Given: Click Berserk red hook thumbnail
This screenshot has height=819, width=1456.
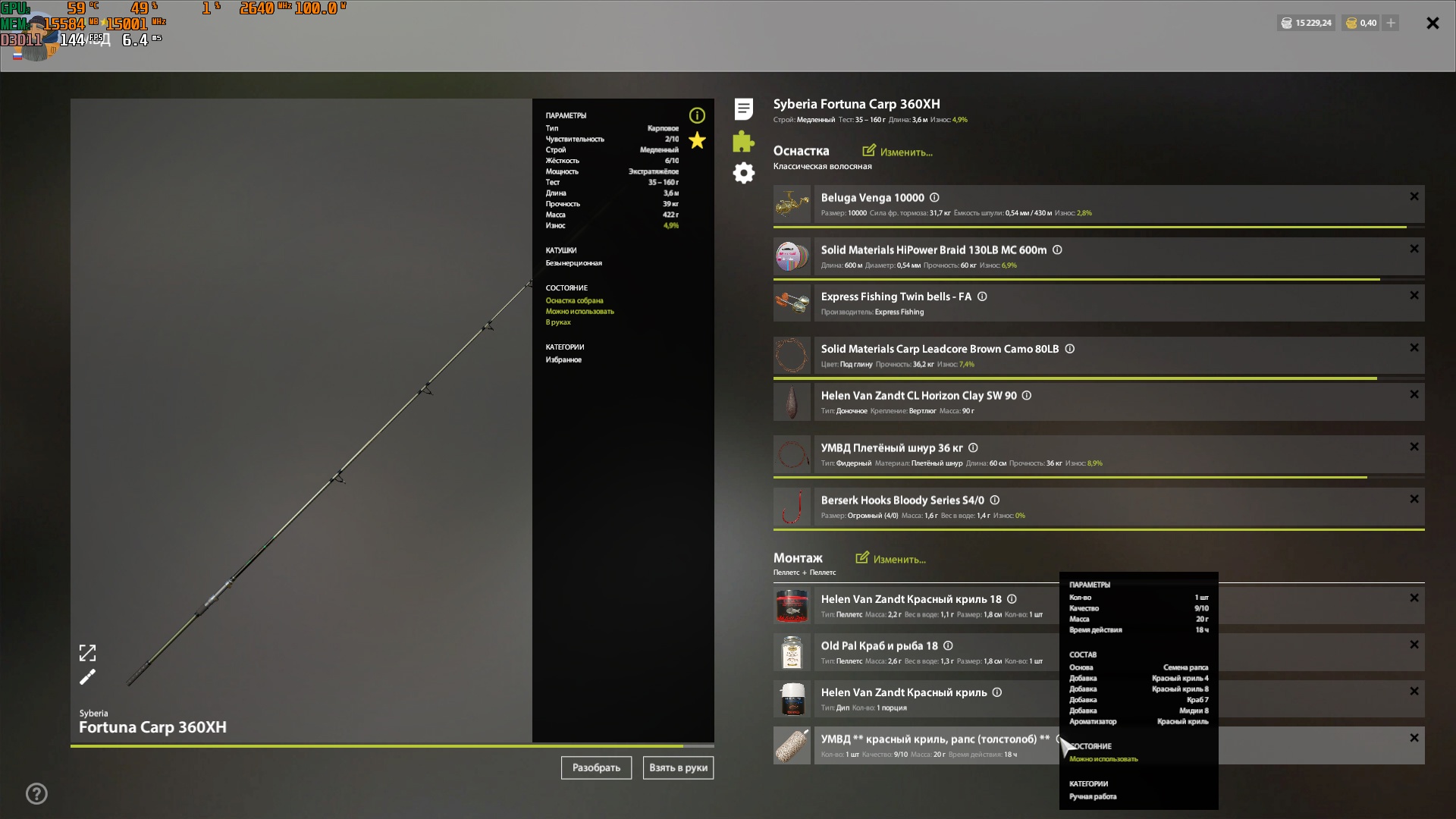Looking at the screenshot, I should (792, 507).
